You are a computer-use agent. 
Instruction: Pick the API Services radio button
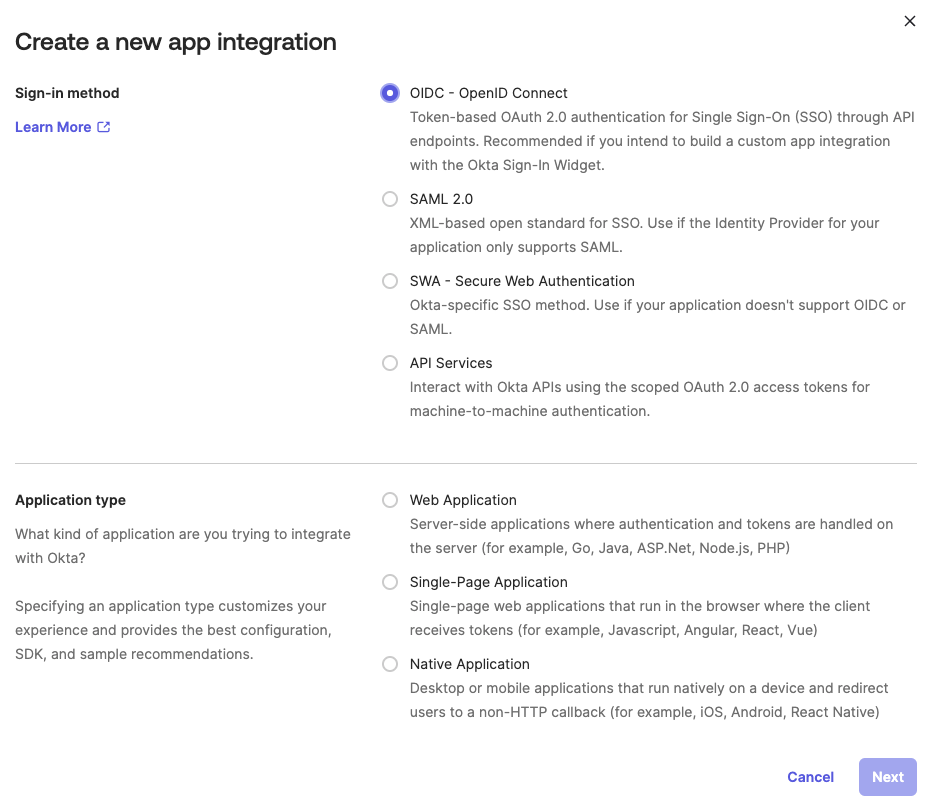click(x=390, y=362)
